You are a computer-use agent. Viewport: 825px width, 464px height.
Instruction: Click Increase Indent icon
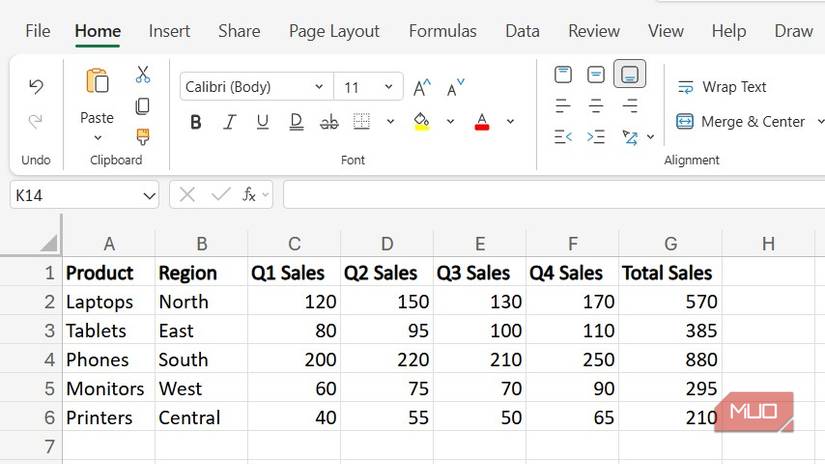[x=596, y=137]
